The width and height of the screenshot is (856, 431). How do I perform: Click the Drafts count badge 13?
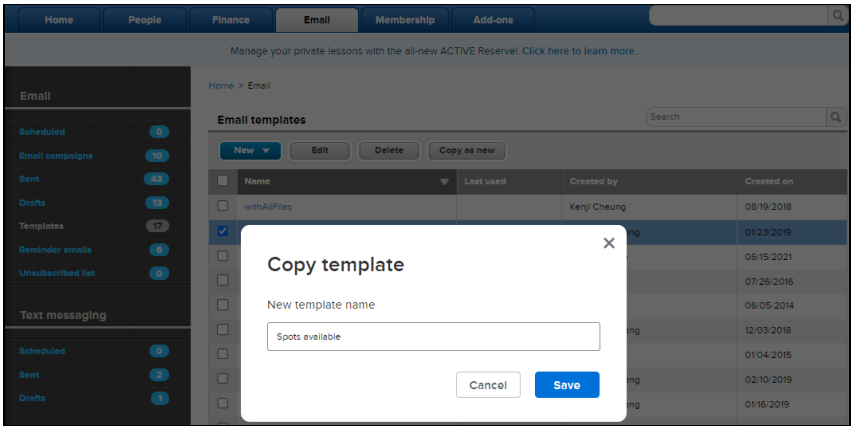tap(157, 203)
